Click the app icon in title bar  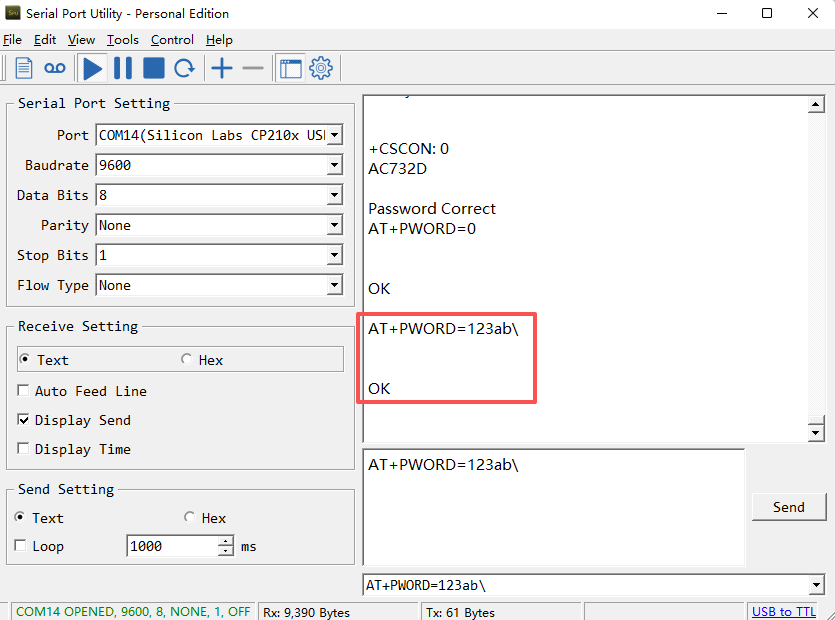[x=12, y=13]
